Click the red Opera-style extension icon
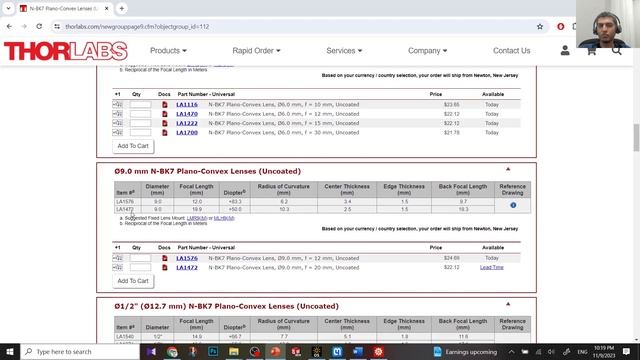640x360 pixels. [x=560, y=27]
